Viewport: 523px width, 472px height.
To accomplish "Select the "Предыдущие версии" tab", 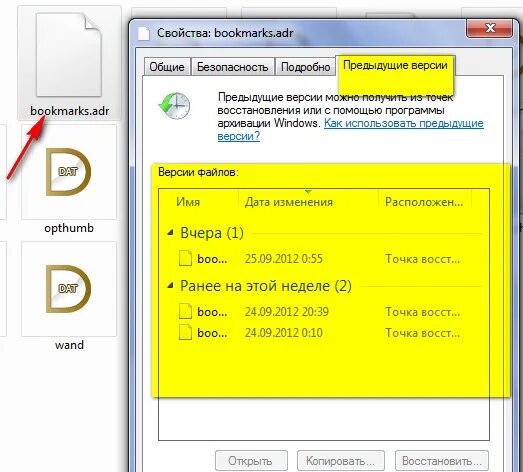I will click(x=395, y=65).
